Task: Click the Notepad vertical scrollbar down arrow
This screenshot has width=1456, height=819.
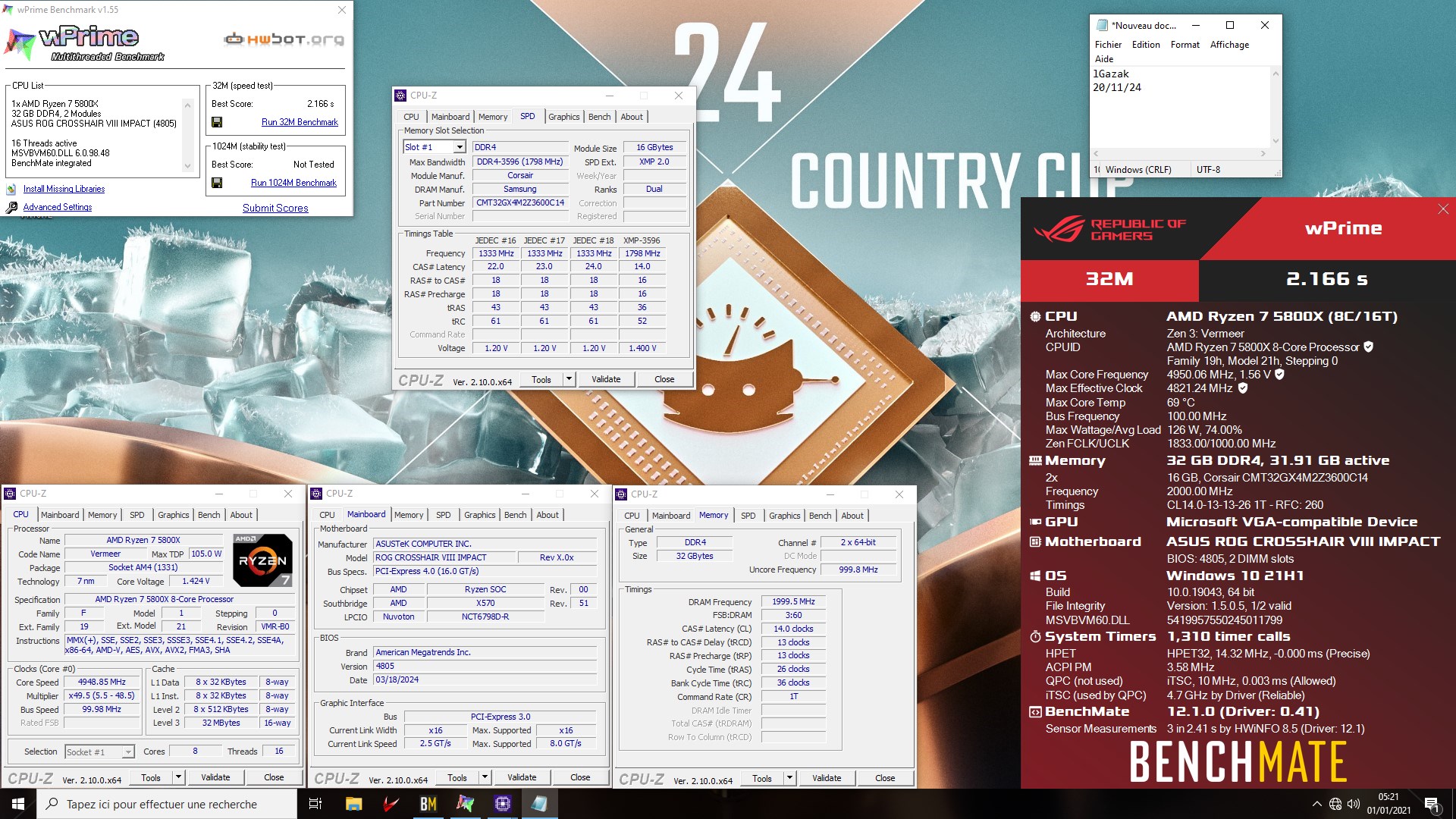Action: point(1276,140)
